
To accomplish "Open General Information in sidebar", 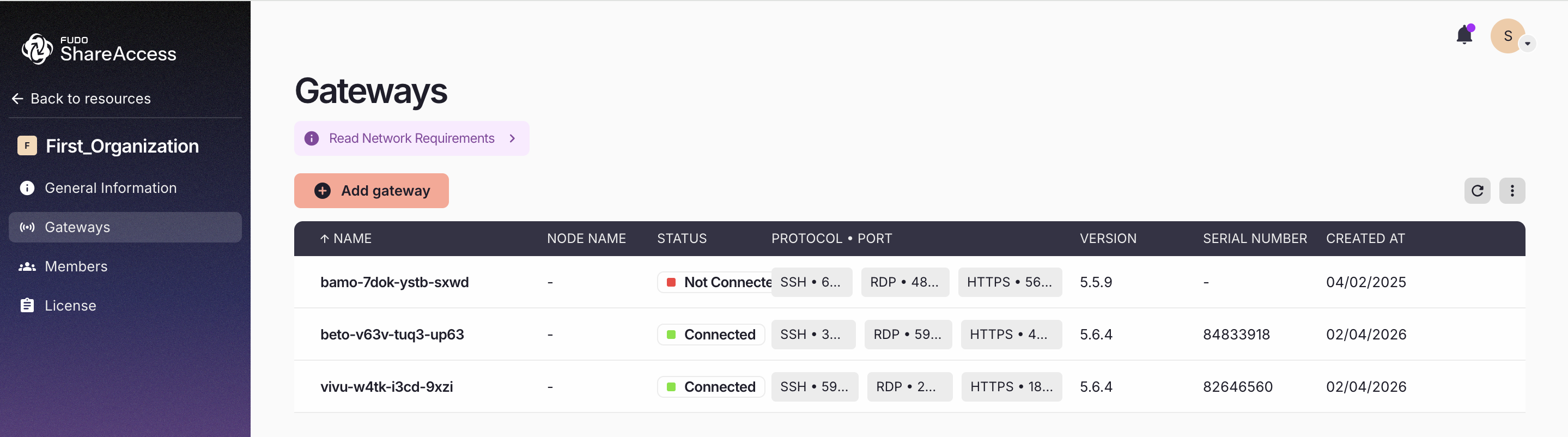I will pyautogui.click(x=110, y=188).
